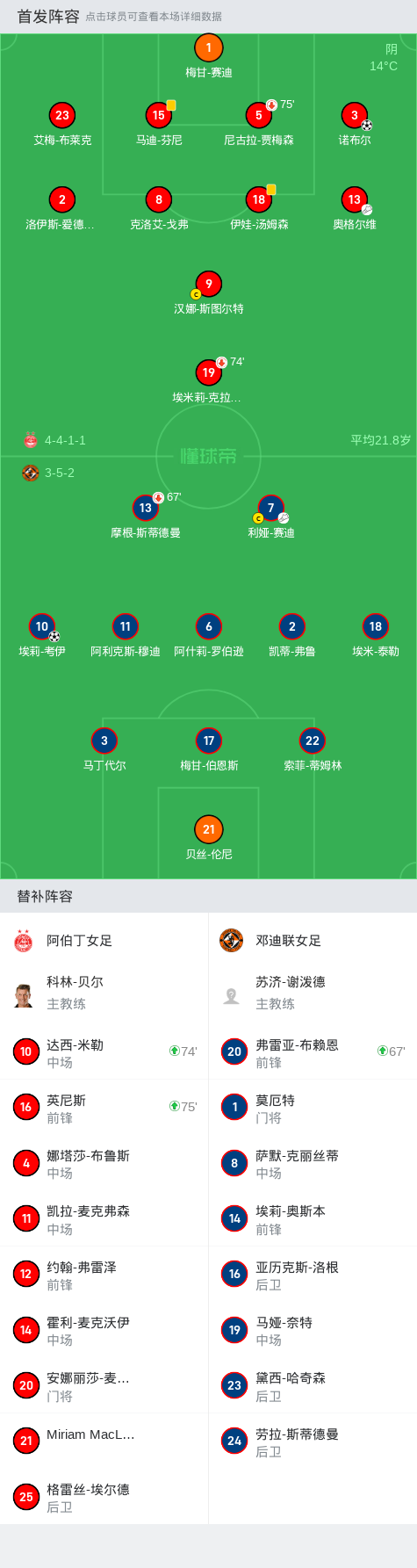
Task: Click the 阿伯丁女足 team crest
Action: tap(24, 941)
